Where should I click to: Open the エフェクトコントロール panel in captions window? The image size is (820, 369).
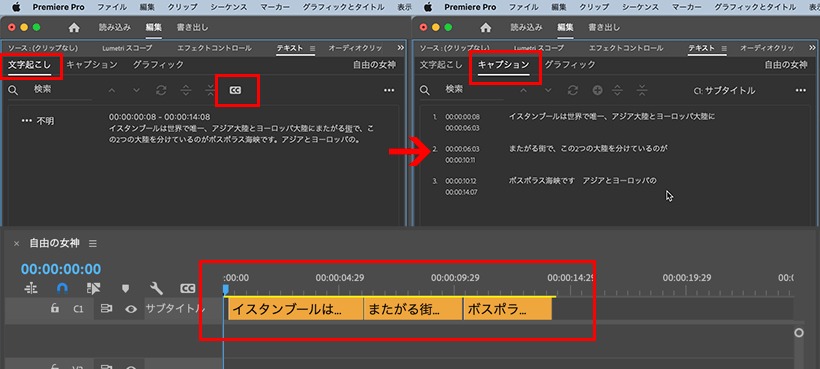tap(626, 48)
